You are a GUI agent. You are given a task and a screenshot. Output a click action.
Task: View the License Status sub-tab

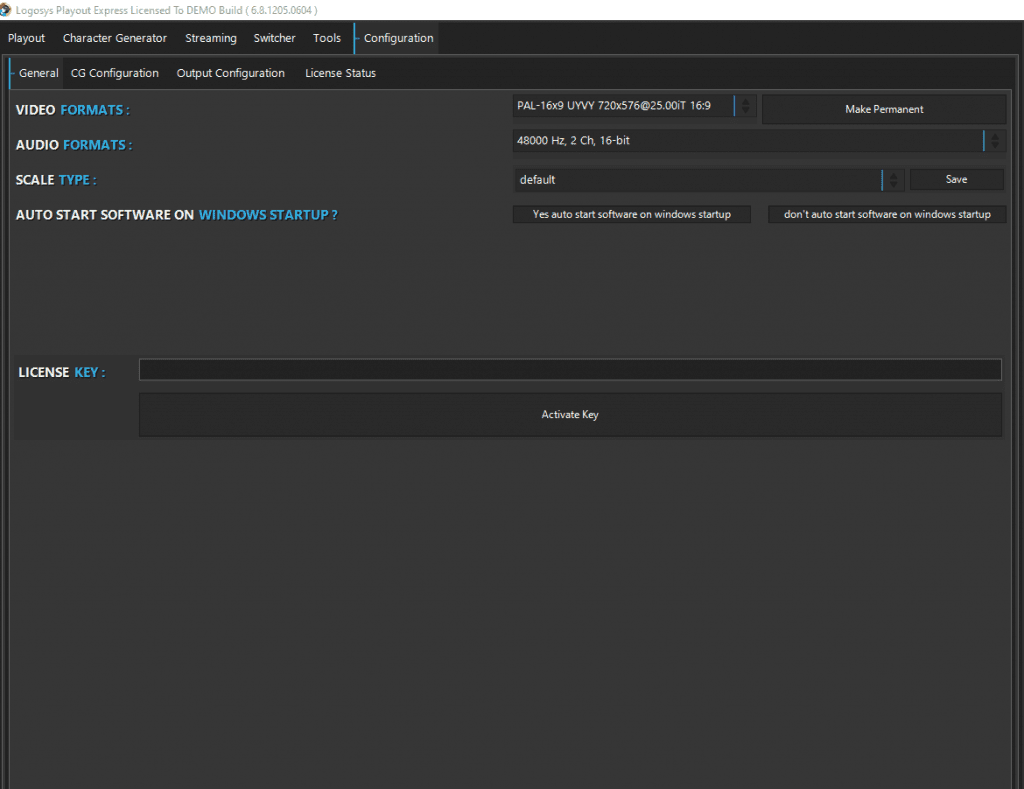tap(341, 74)
